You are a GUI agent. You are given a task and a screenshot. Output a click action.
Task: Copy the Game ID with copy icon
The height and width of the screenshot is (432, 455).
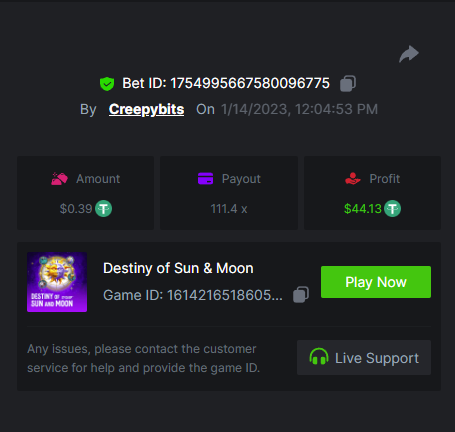click(301, 295)
